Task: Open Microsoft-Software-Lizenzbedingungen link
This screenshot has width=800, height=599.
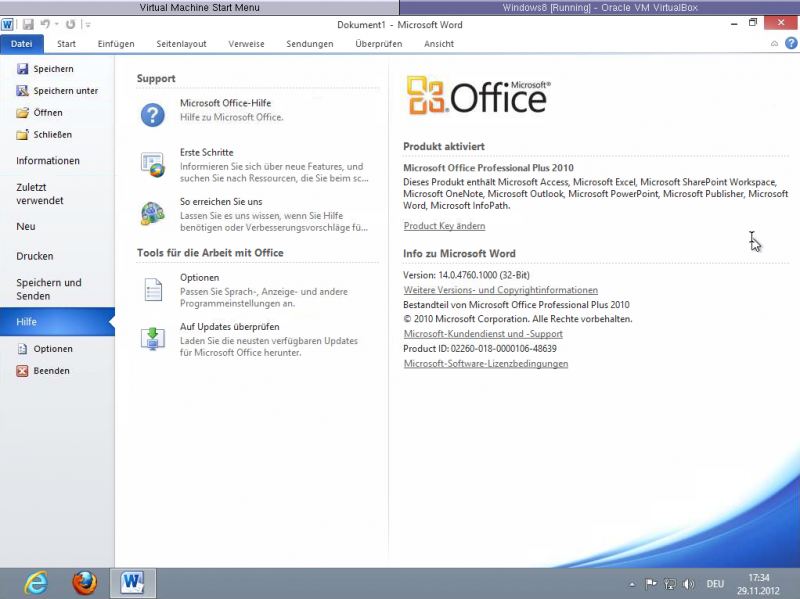Action: [x=486, y=364]
